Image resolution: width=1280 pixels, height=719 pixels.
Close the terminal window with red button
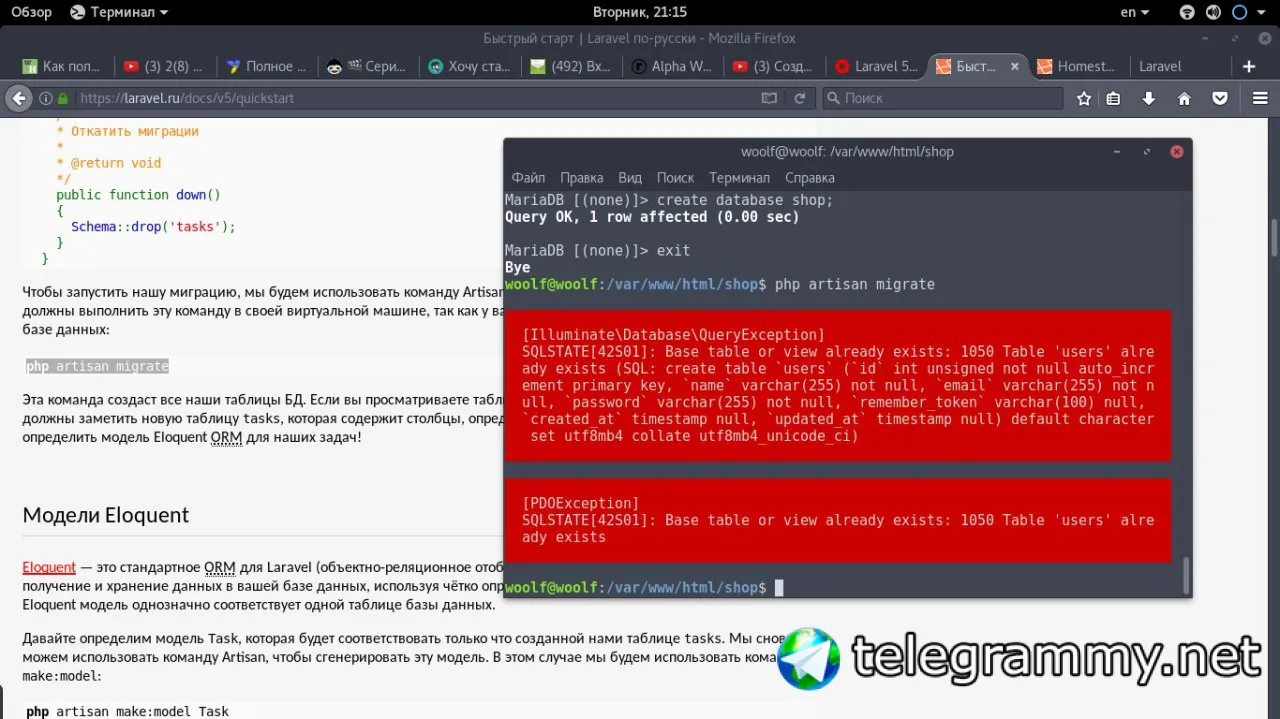point(1177,152)
